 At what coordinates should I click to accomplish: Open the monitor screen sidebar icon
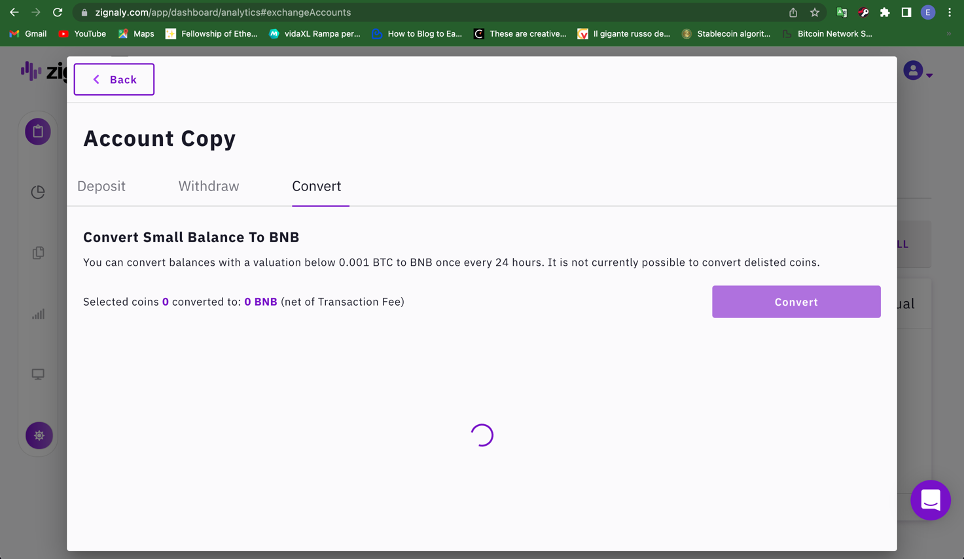pyautogui.click(x=38, y=374)
